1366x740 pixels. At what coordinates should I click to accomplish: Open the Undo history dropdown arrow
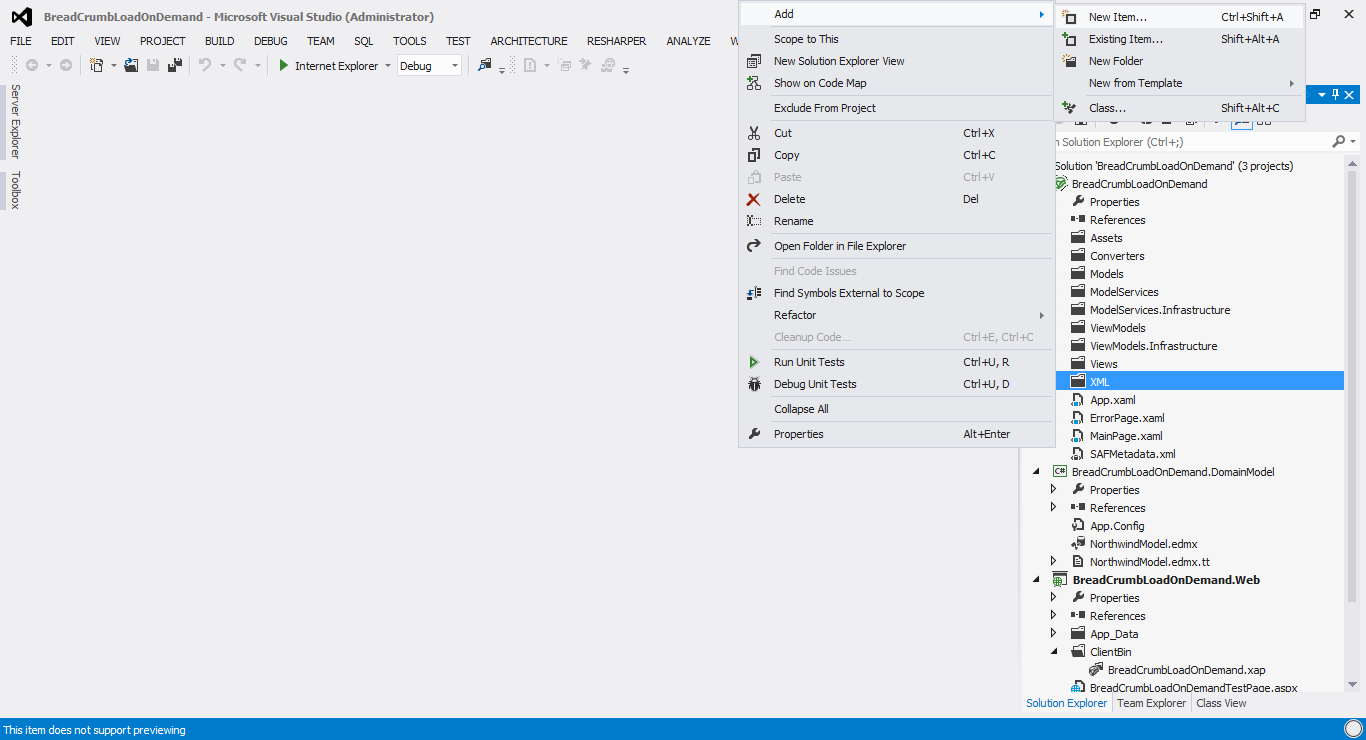pyautogui.click(x=222, y=66)
